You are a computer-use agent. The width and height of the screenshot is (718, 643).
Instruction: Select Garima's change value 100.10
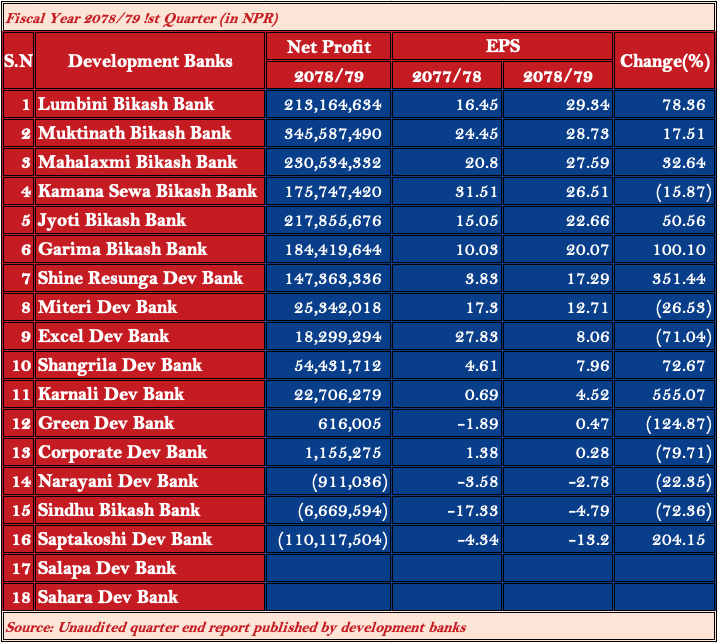point(664,249)
